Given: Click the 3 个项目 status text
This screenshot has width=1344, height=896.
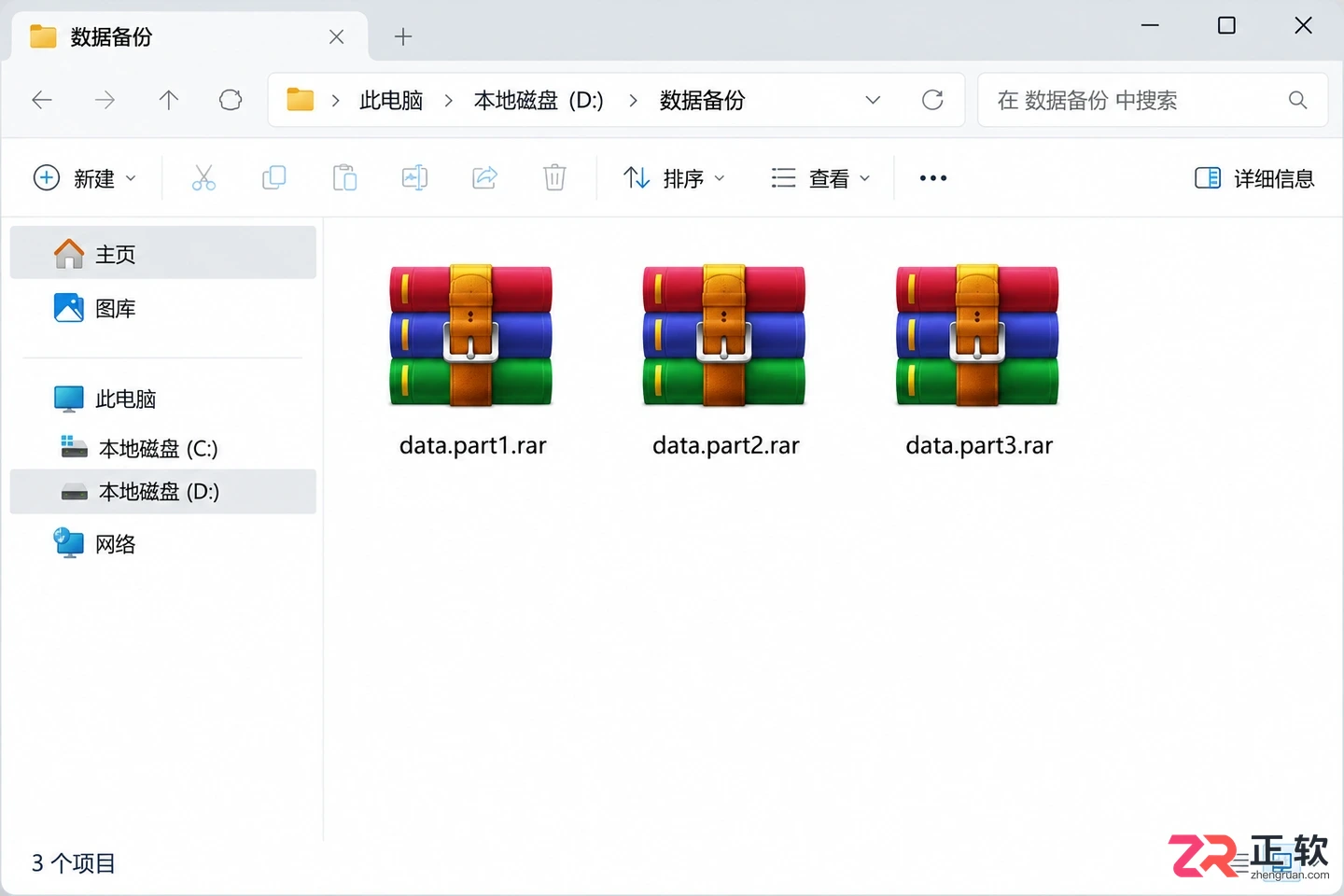Looking at the screenshot, I should coord(74,863).
